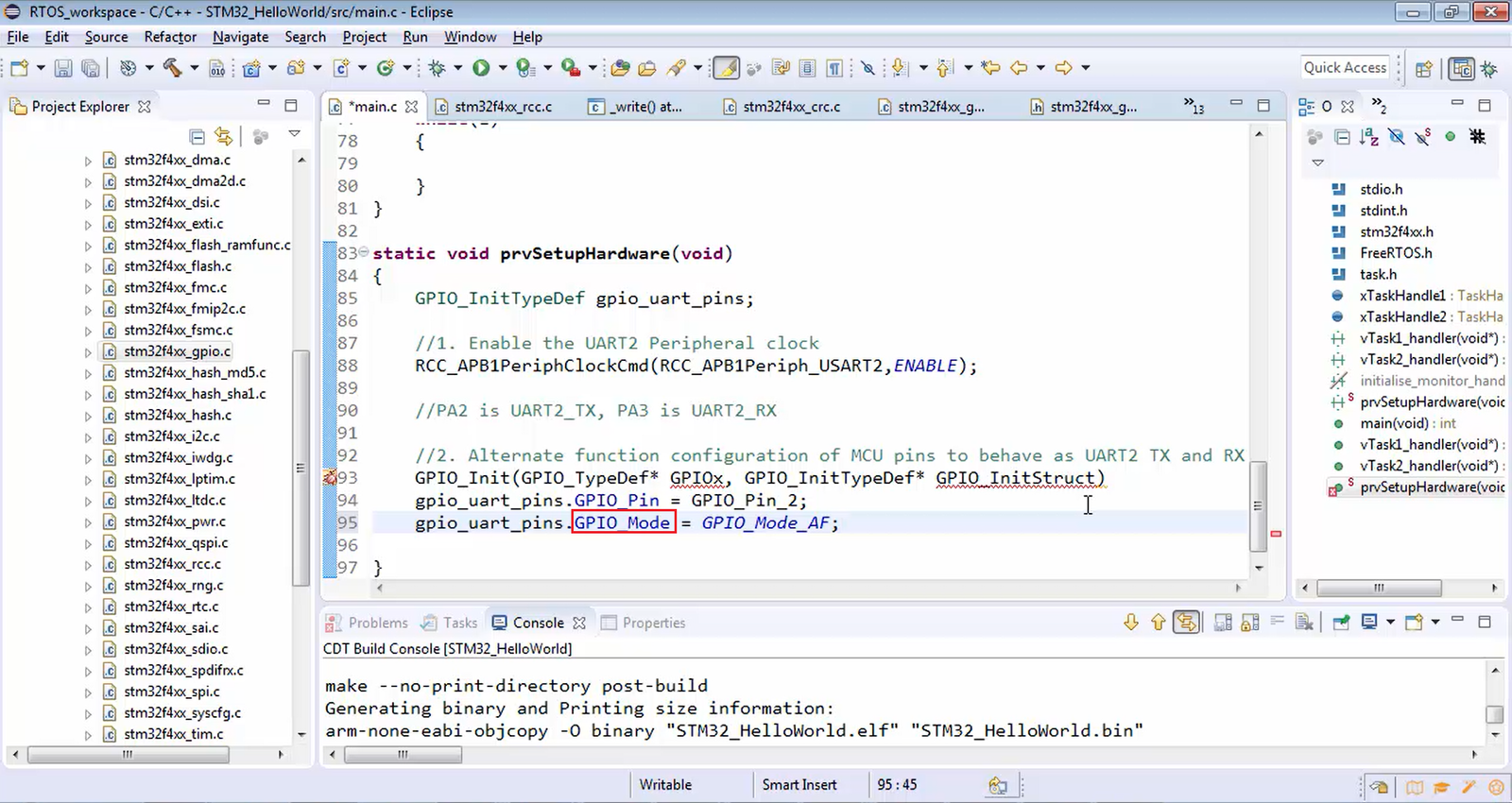Click the Clear Console icon

1304,623
